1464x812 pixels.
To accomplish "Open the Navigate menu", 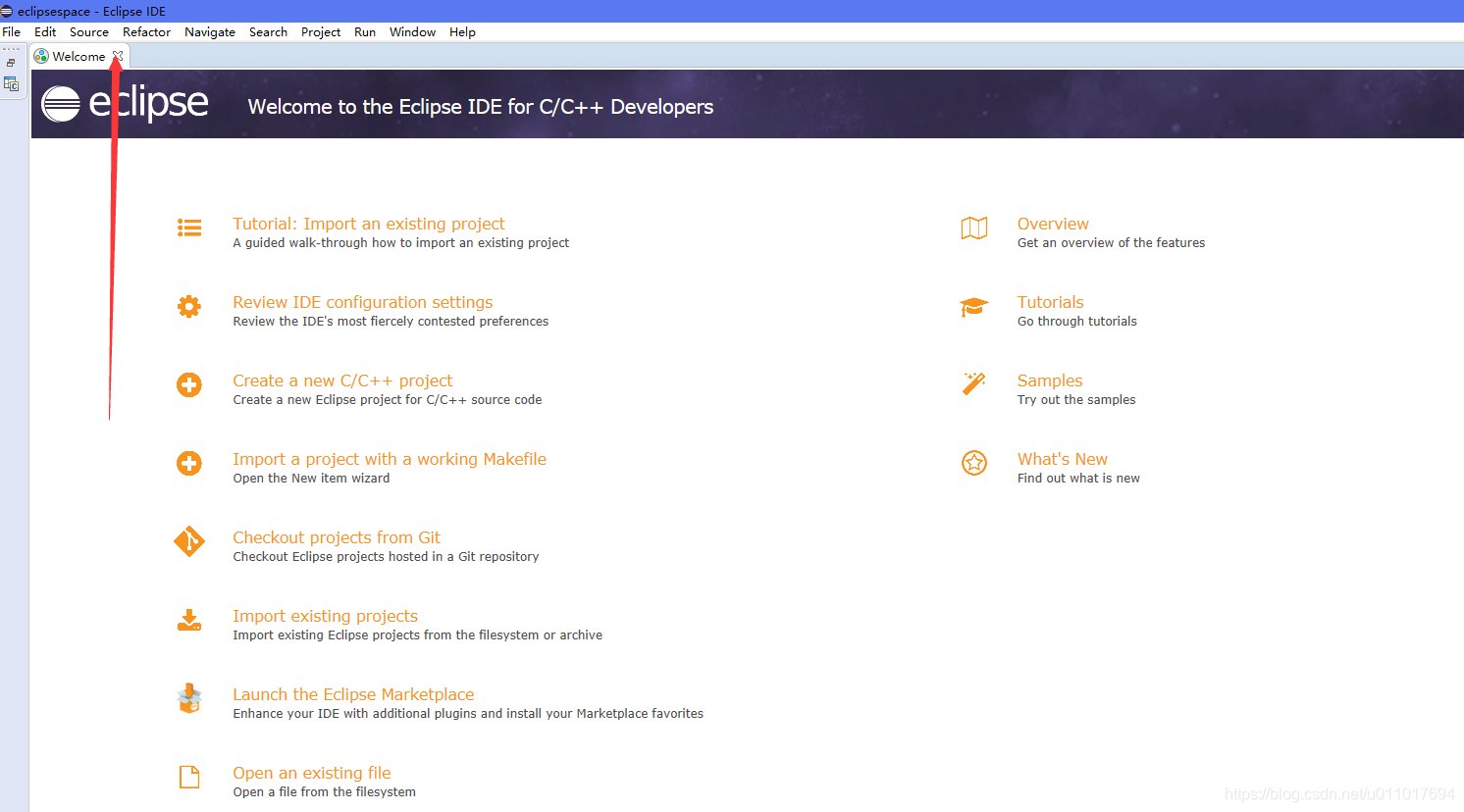I will click(x=210, y=32).
